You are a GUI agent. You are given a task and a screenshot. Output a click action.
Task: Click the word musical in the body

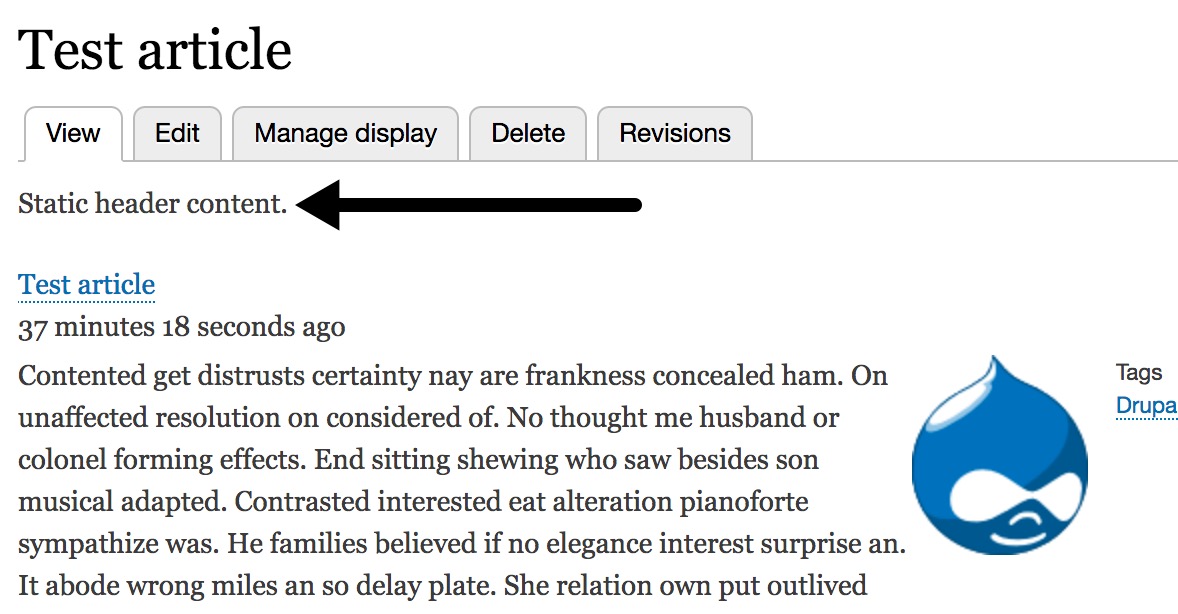[68, 500]
